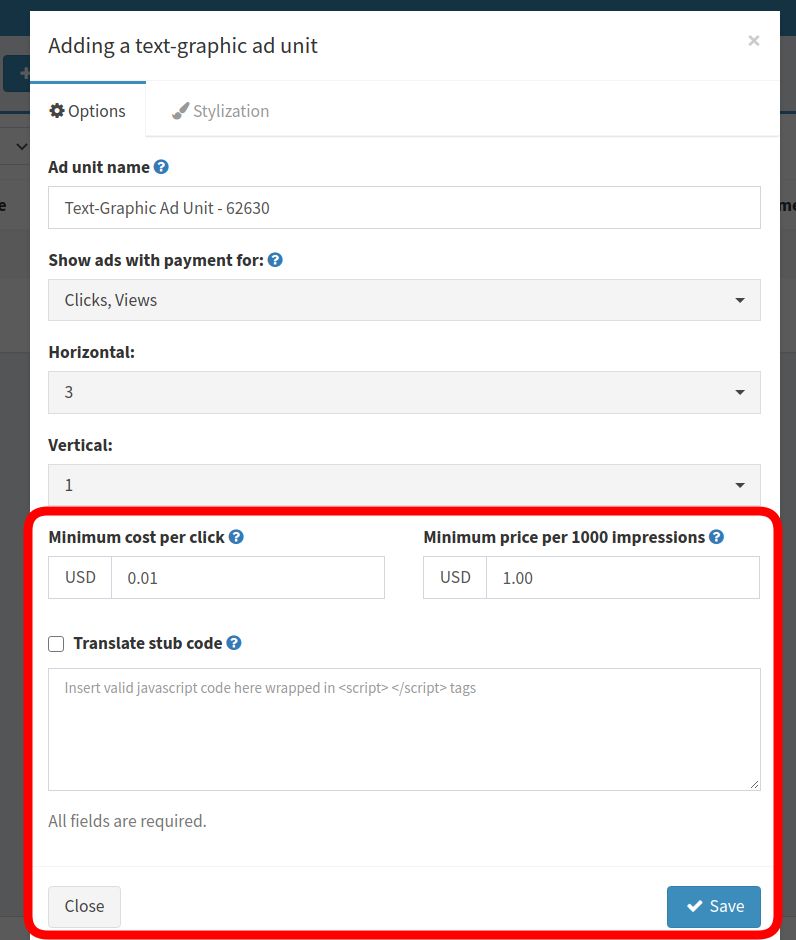Screen dimensions: 796x940
Task: Switch to the Stylization tab
Action: coord(221,111)
